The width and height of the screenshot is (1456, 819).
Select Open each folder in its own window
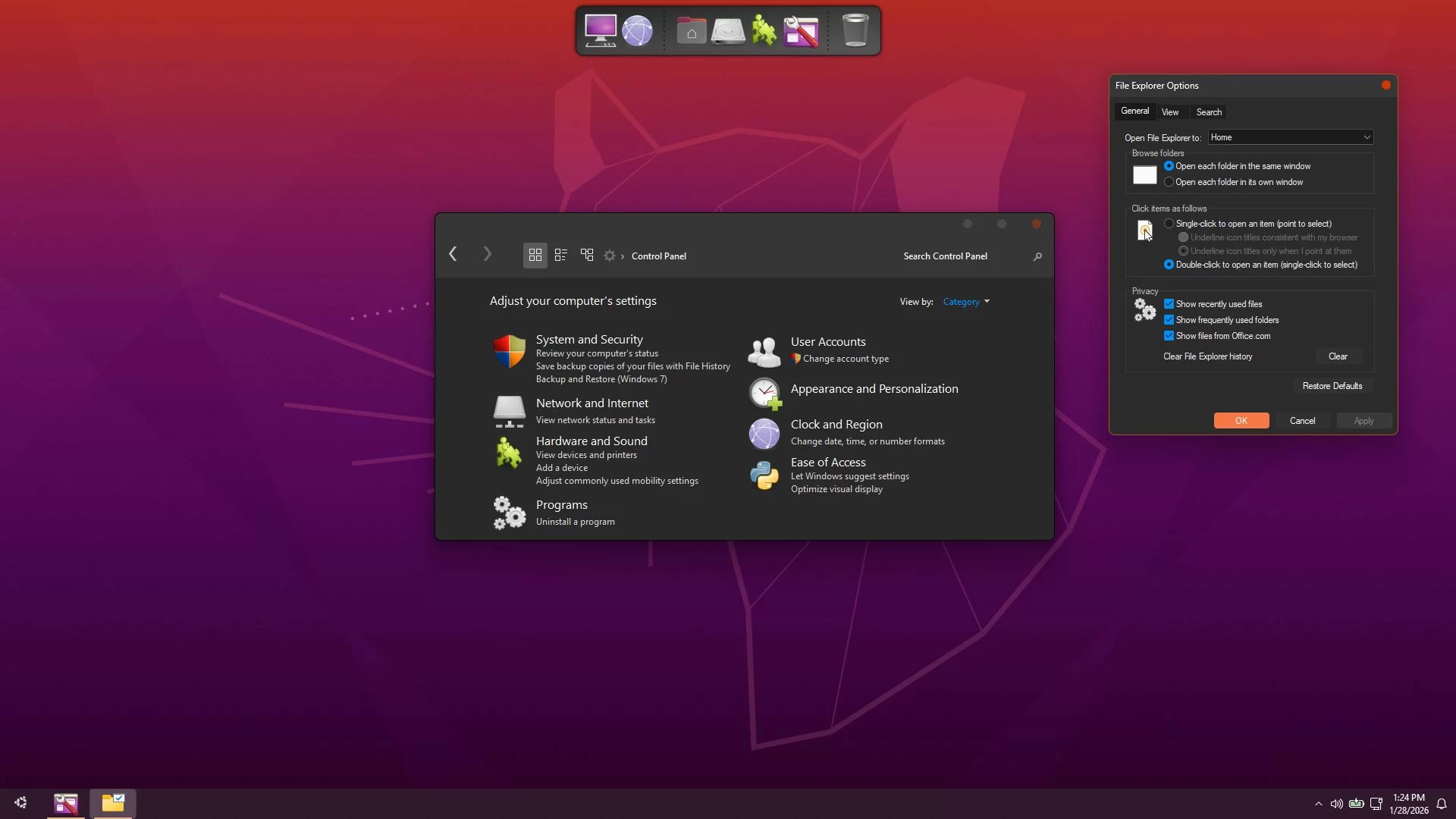point(1169,182)
